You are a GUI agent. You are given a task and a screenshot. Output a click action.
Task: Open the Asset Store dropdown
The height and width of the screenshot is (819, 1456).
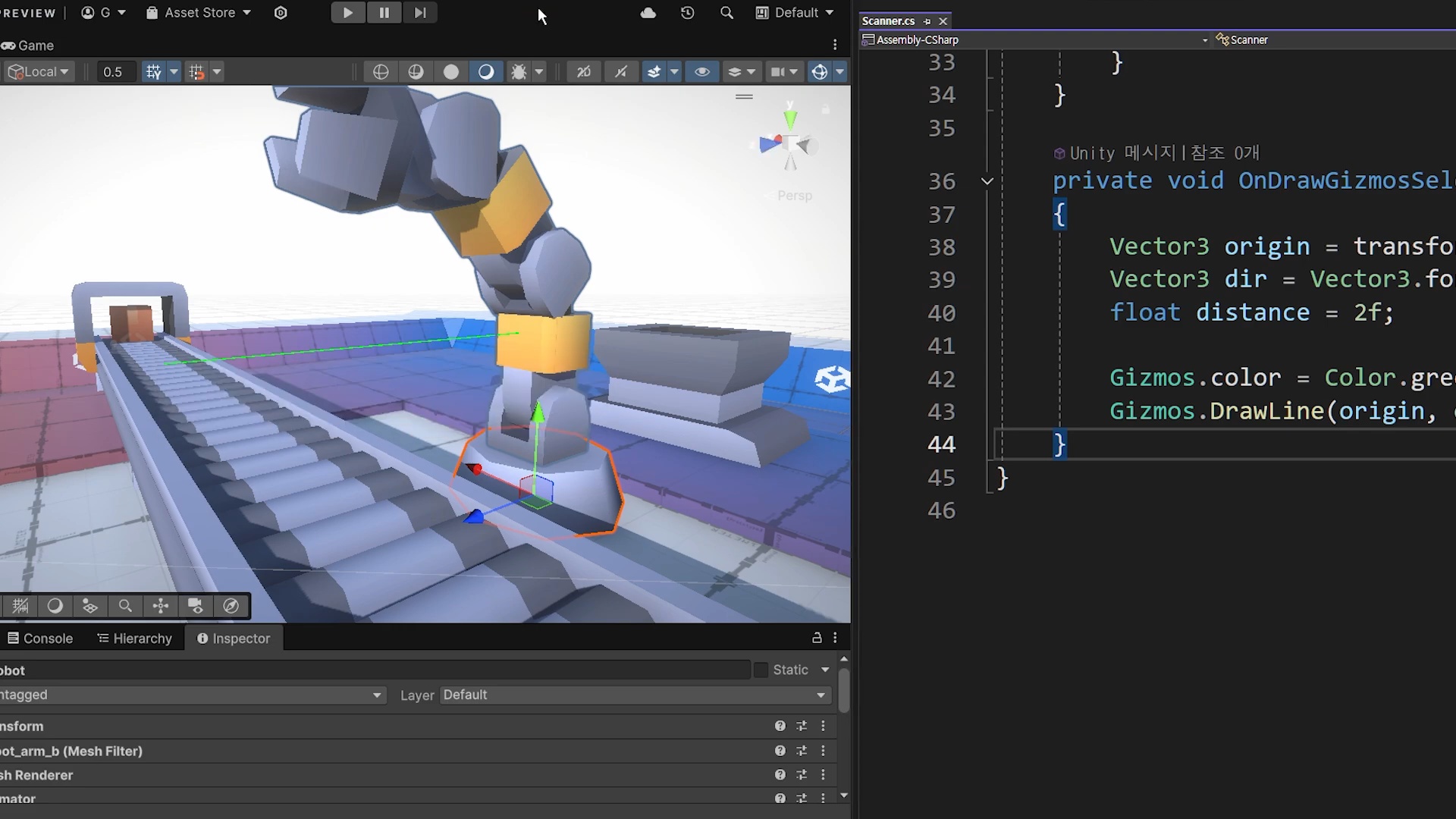(199, 13)
